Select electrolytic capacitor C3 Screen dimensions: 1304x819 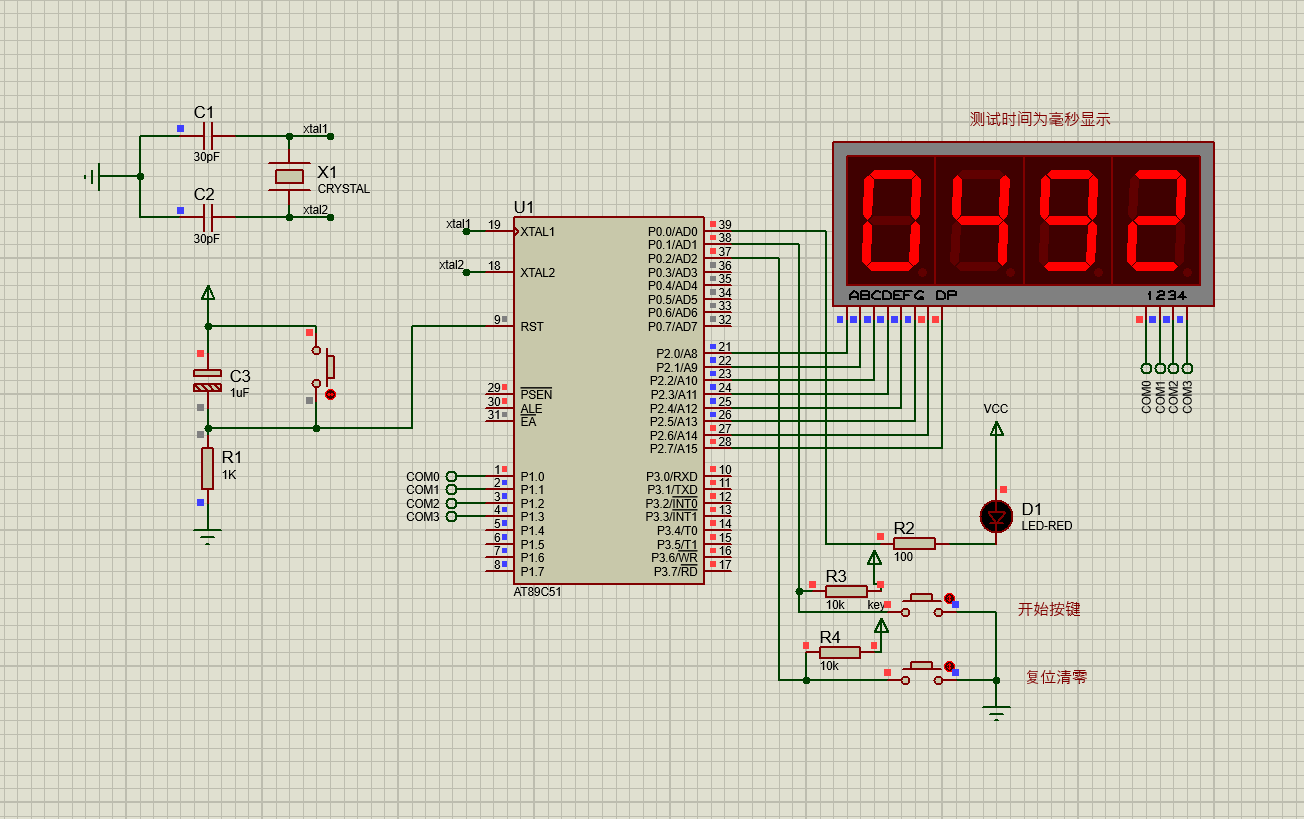pyautogui.click(x=207, y=380)
